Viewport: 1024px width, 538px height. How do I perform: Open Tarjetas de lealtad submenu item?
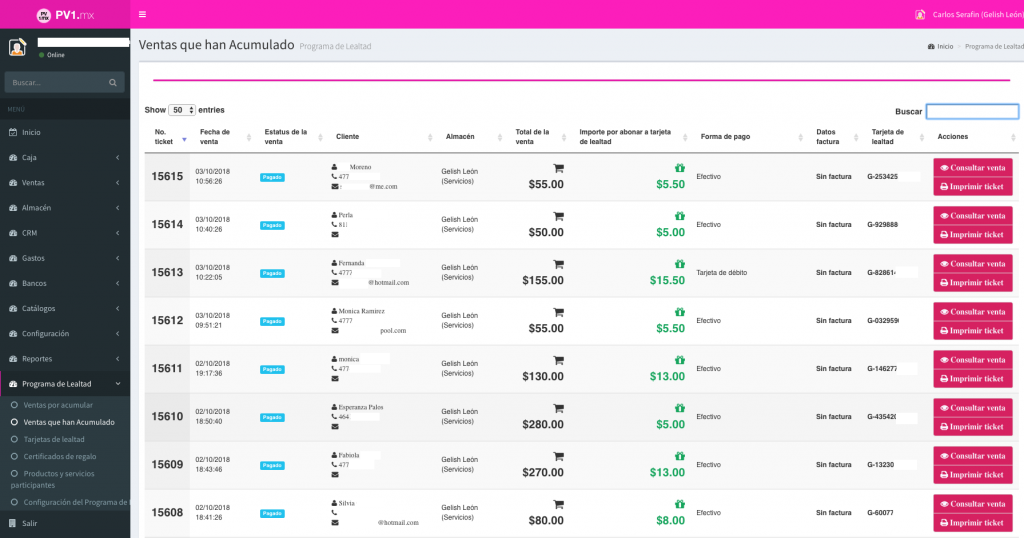(54, 439)
